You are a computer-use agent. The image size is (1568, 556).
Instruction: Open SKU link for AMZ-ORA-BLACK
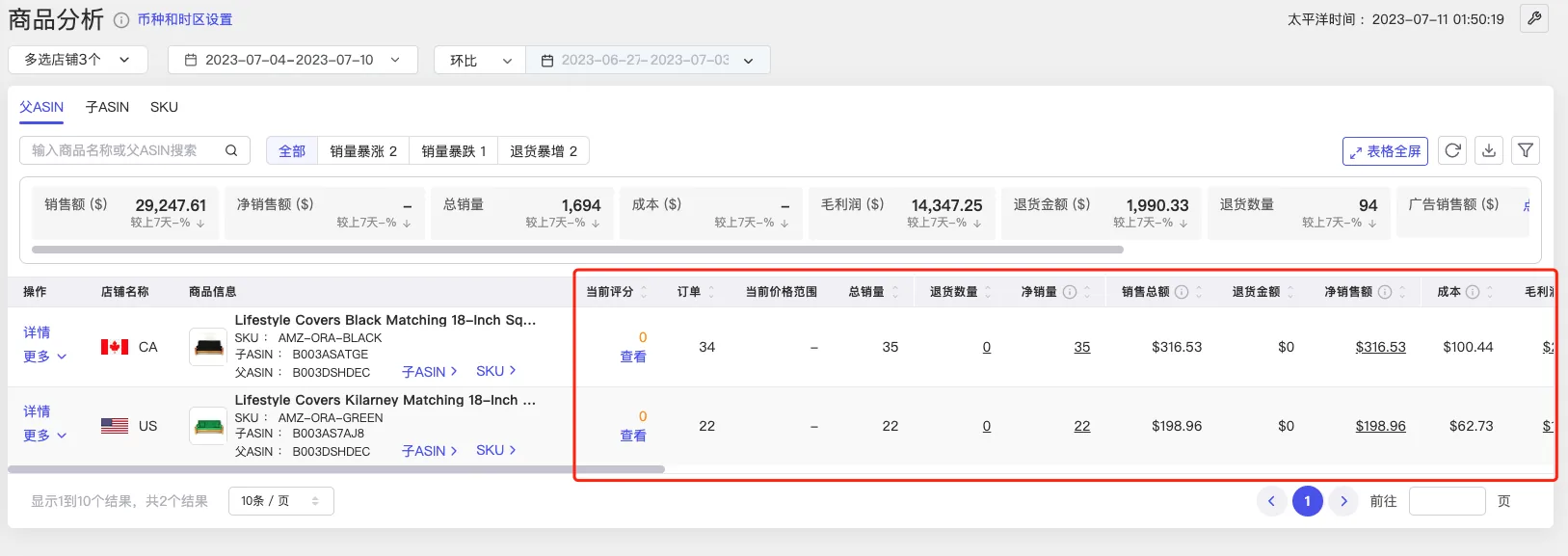496,371
